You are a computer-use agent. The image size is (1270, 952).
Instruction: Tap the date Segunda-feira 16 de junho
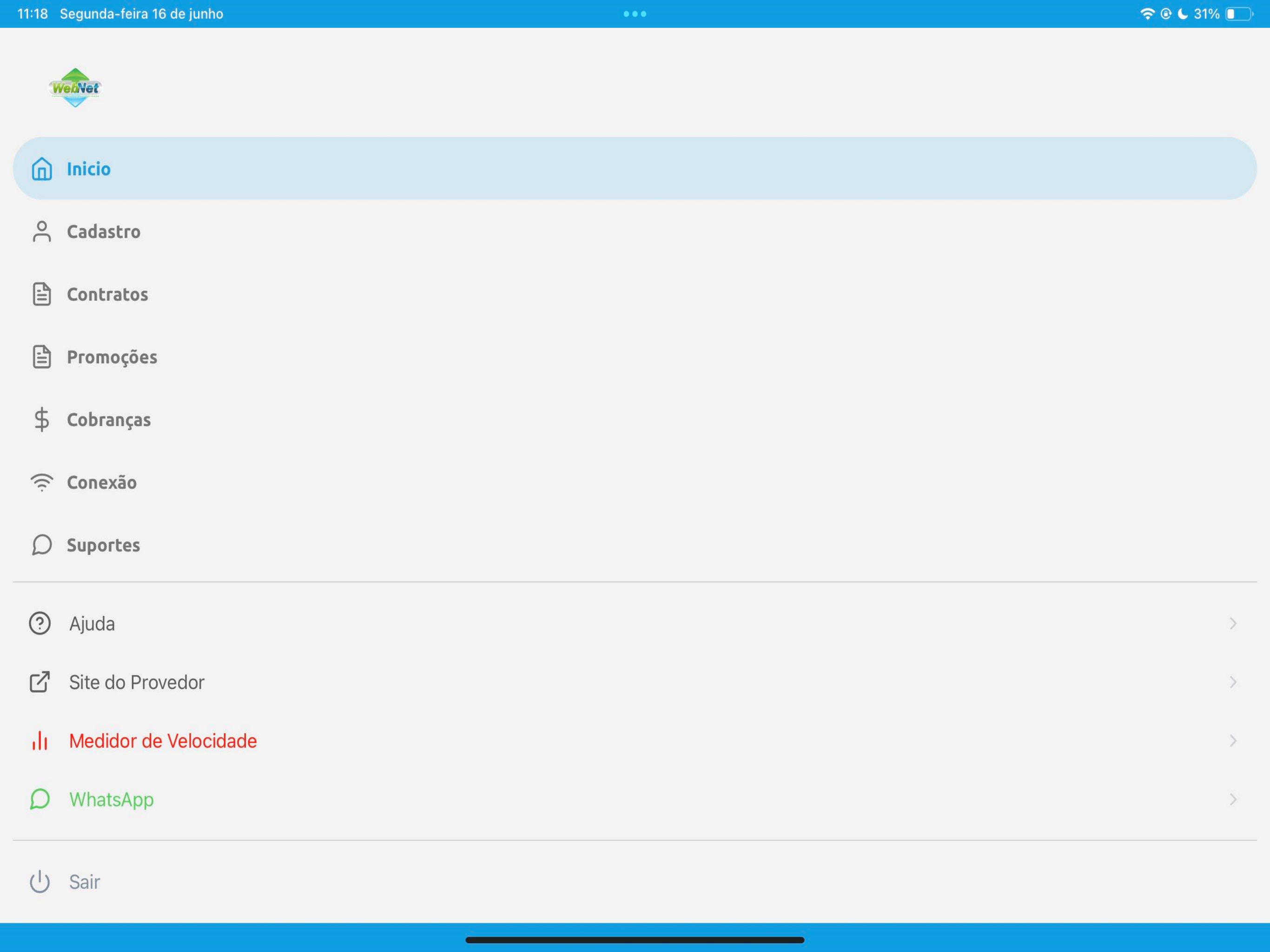[141, 14]
